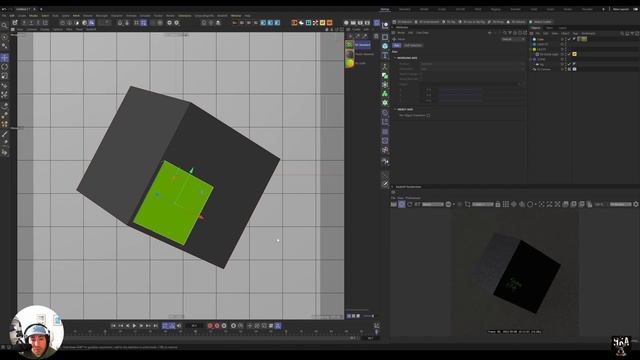
Task: Select the Move tool in left toolbar
Action: 4,58
